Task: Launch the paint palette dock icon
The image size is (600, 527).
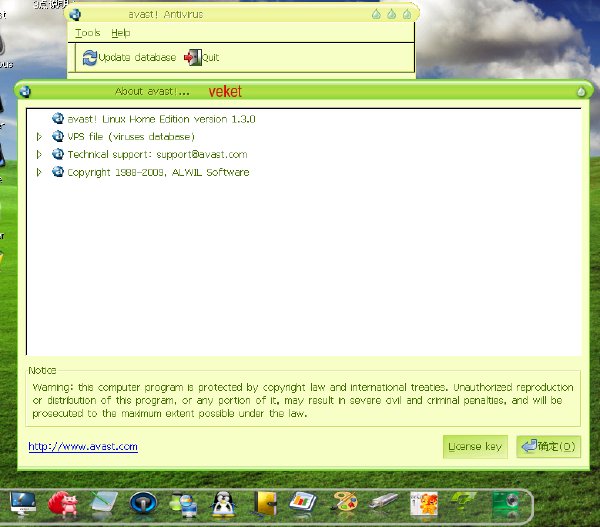Action: 344,501
